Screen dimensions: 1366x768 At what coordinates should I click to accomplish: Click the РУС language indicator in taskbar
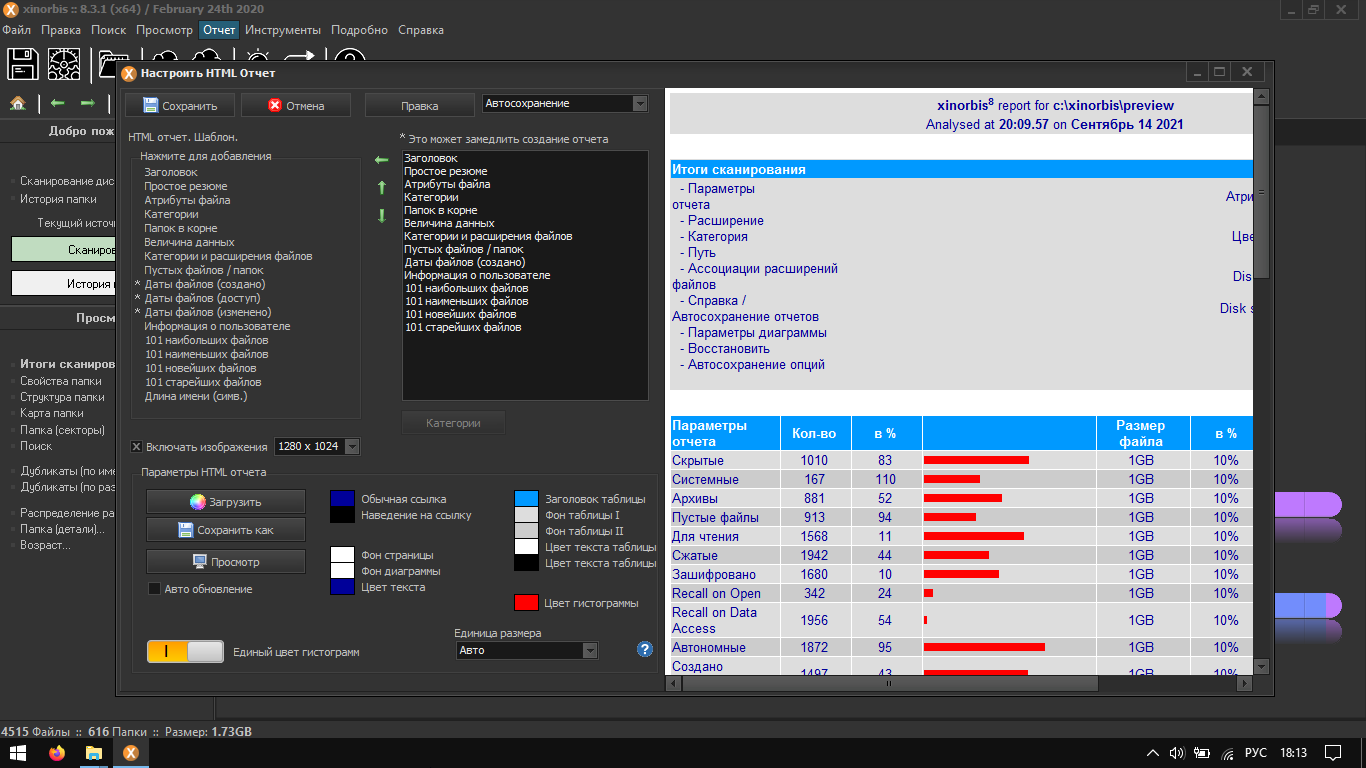[x=1256, y=753]
